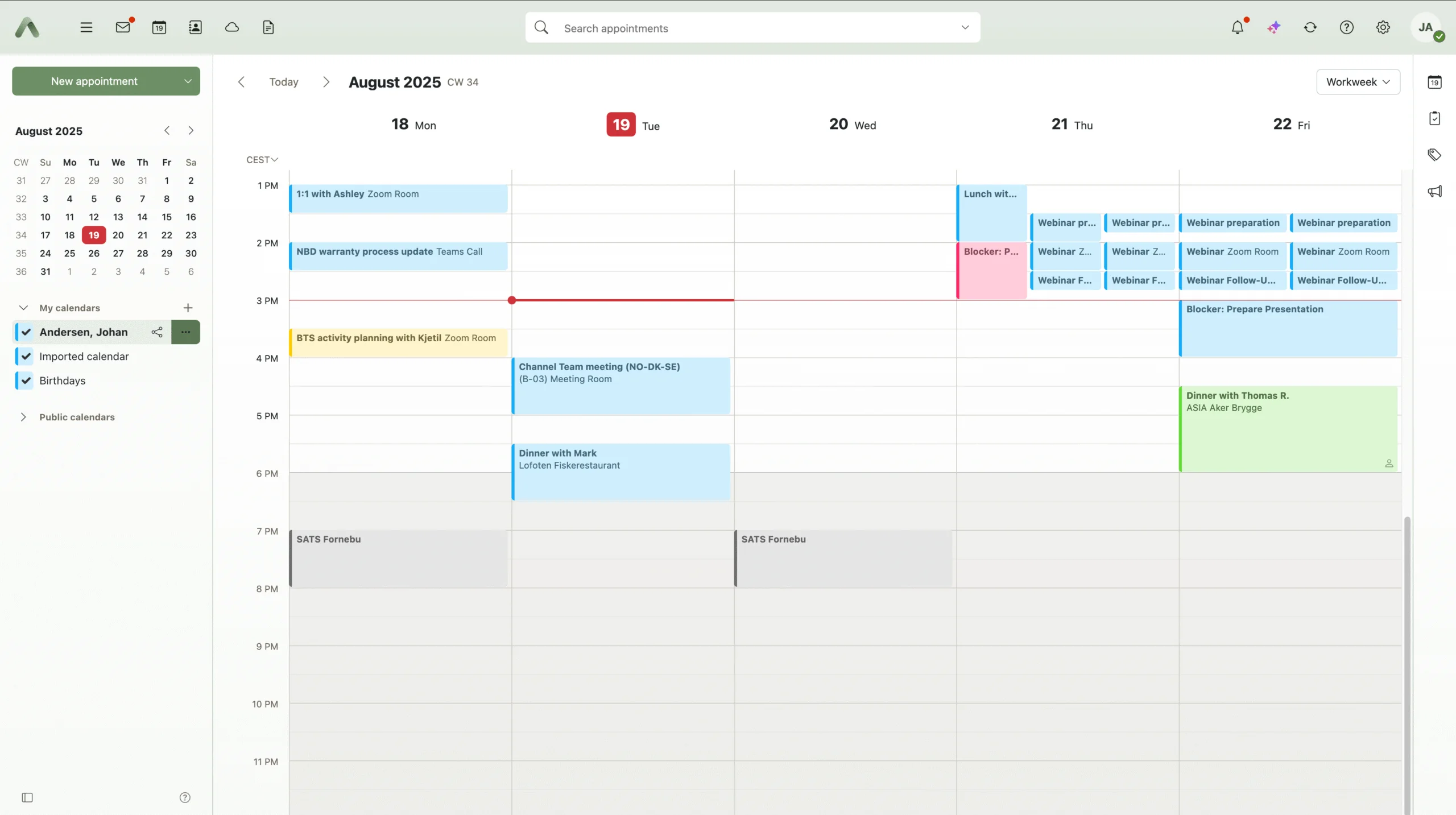Click the share icon next to Andersen, Johan
1456x815 pixels.
[x=157, y=332]
